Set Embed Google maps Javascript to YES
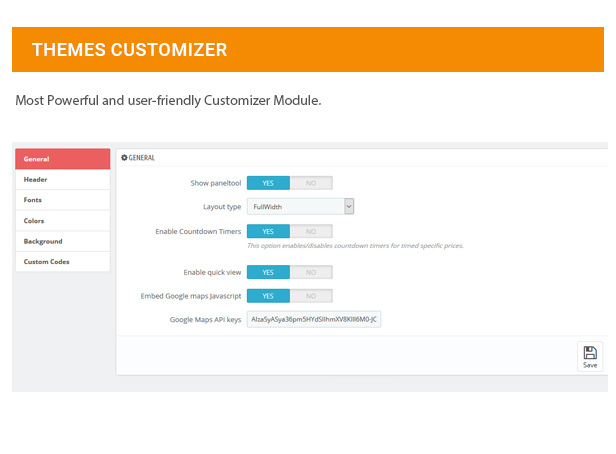The image size is (616, 454). coord(268,296)
